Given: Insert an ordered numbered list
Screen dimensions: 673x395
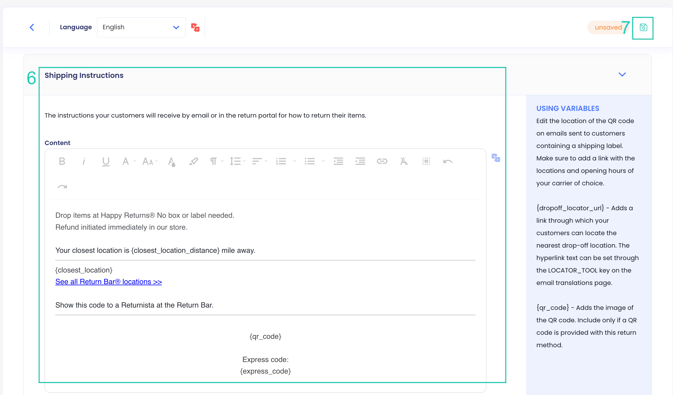Looking at the screenshot, I should pyautogui.click(x=281, y=161).
